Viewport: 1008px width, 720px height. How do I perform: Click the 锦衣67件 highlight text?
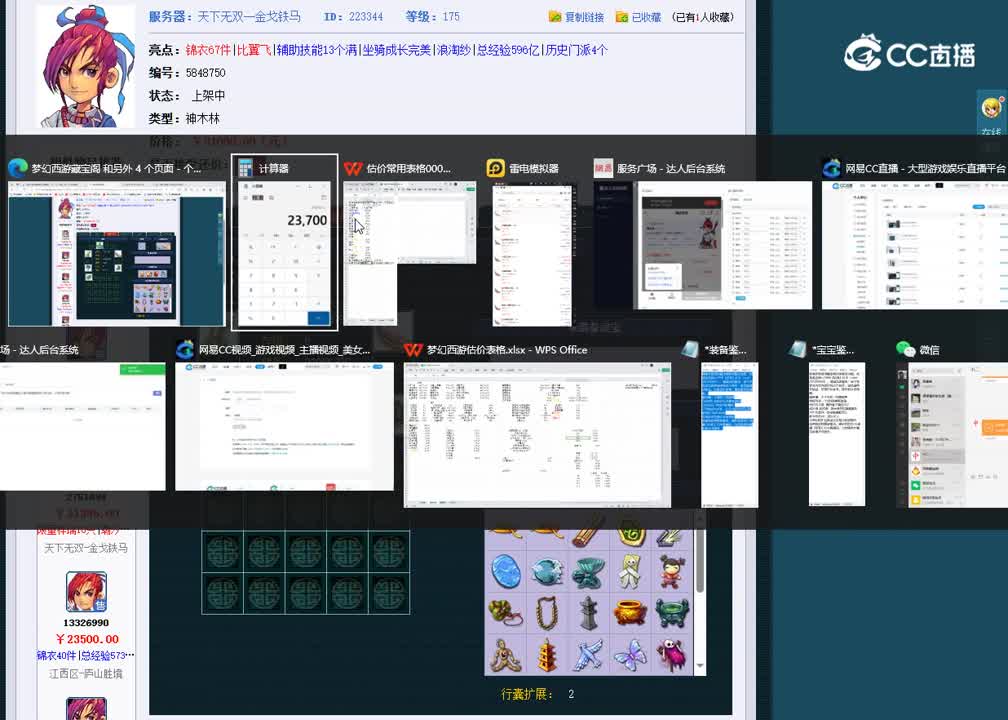pos(208,50)
